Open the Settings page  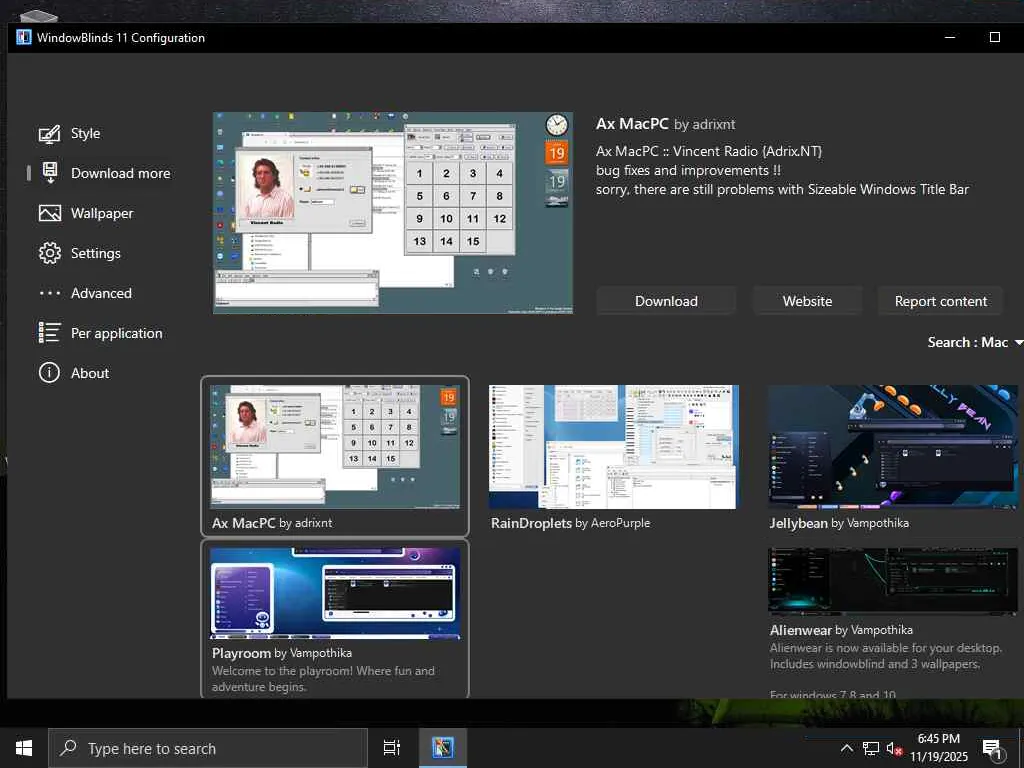pyautogui.click(x=96, y=253)
